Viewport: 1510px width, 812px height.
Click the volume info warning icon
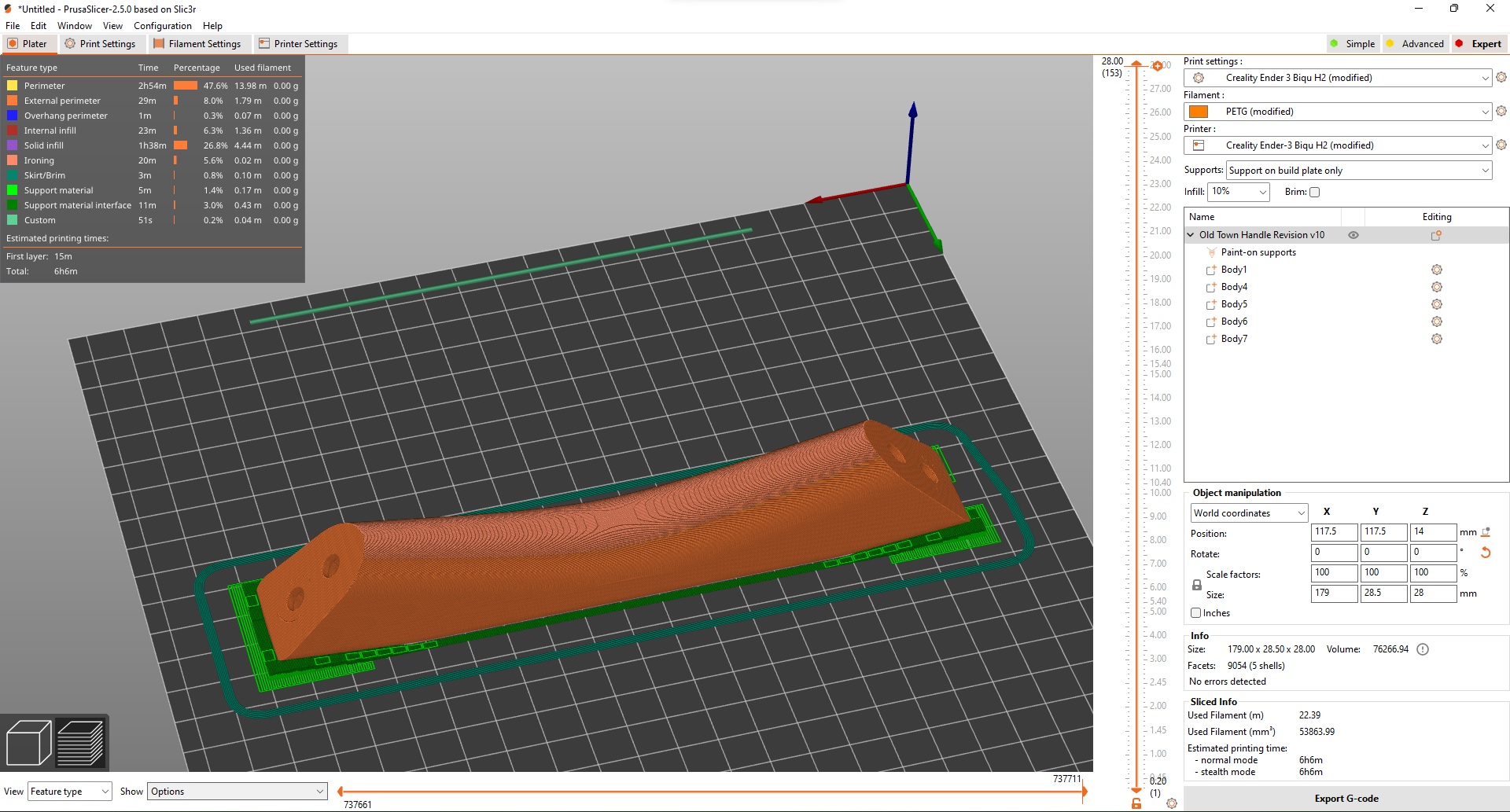pos(1423,649)
